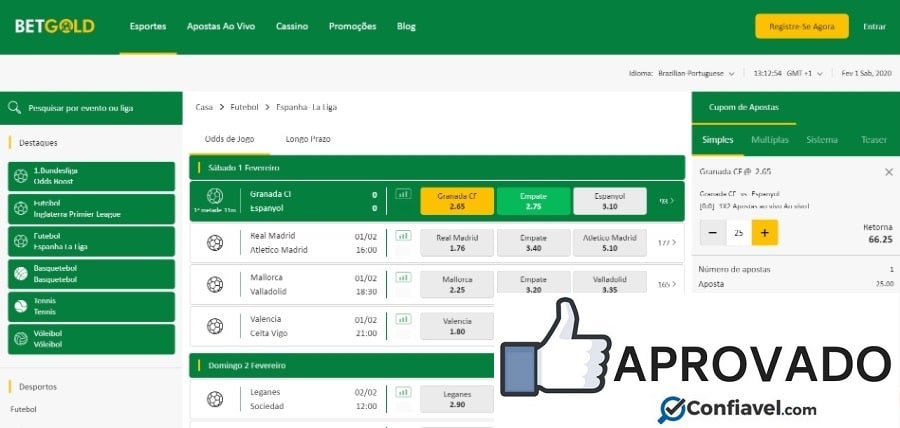This screenshot has height=428, width=900.
Task: Open statistics icon for Leganes vs Sociedad
Action: (x=404, y=392)
